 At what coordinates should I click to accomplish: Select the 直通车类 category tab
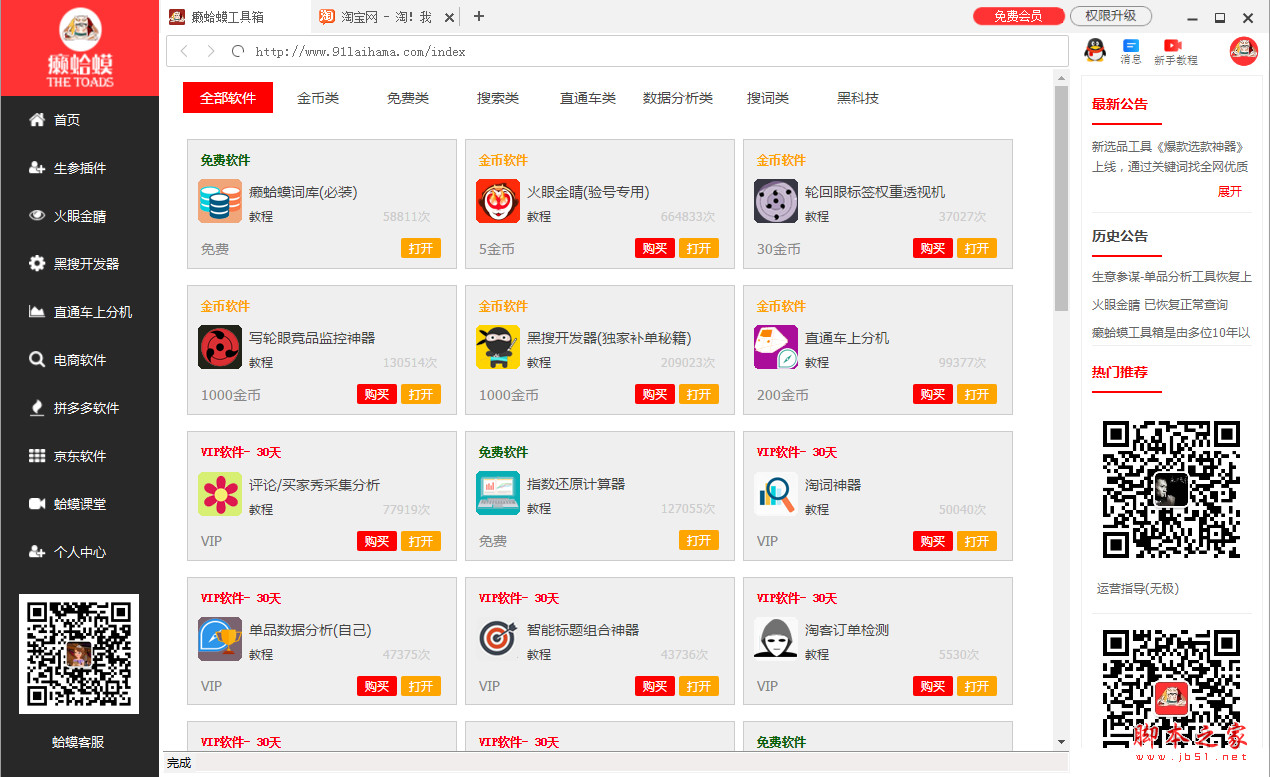point(588,98)
